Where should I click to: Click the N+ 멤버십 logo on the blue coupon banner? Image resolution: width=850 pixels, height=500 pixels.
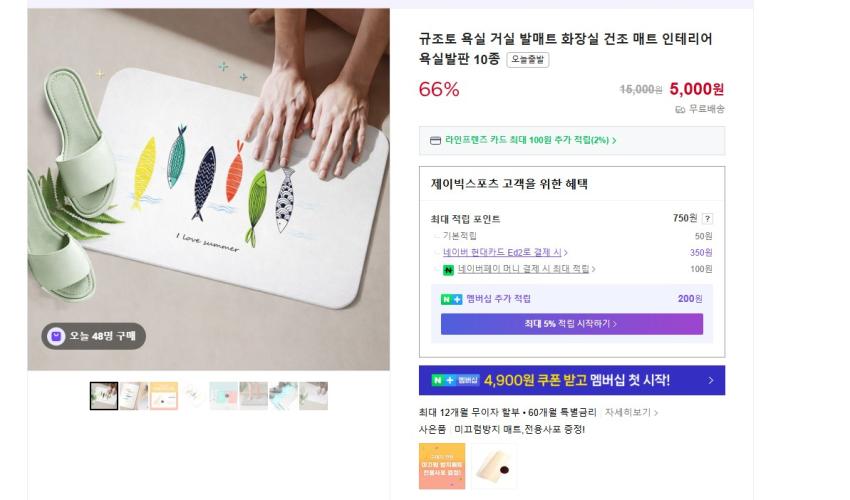(x=455, y=380)
